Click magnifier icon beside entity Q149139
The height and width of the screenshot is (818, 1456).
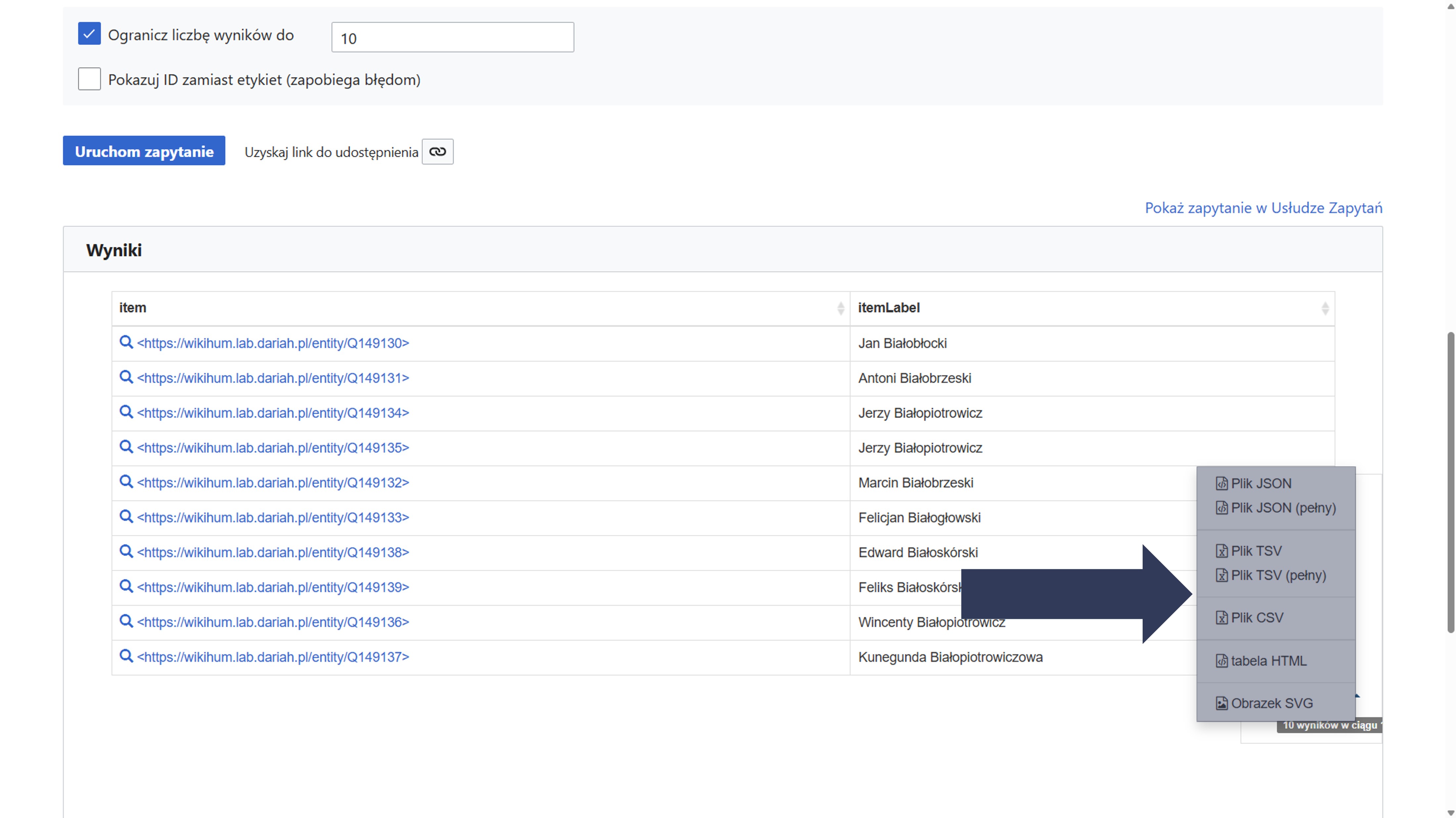(x=126, y=586)
